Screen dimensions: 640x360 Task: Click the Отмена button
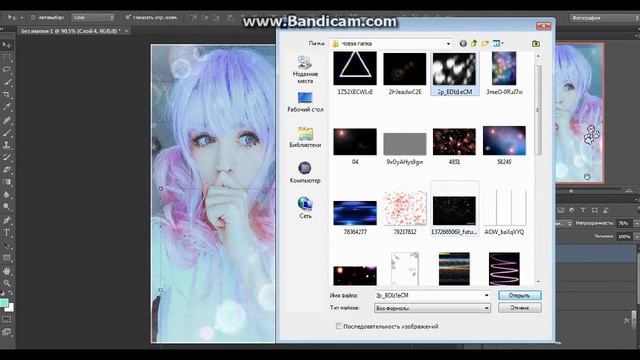520,308
